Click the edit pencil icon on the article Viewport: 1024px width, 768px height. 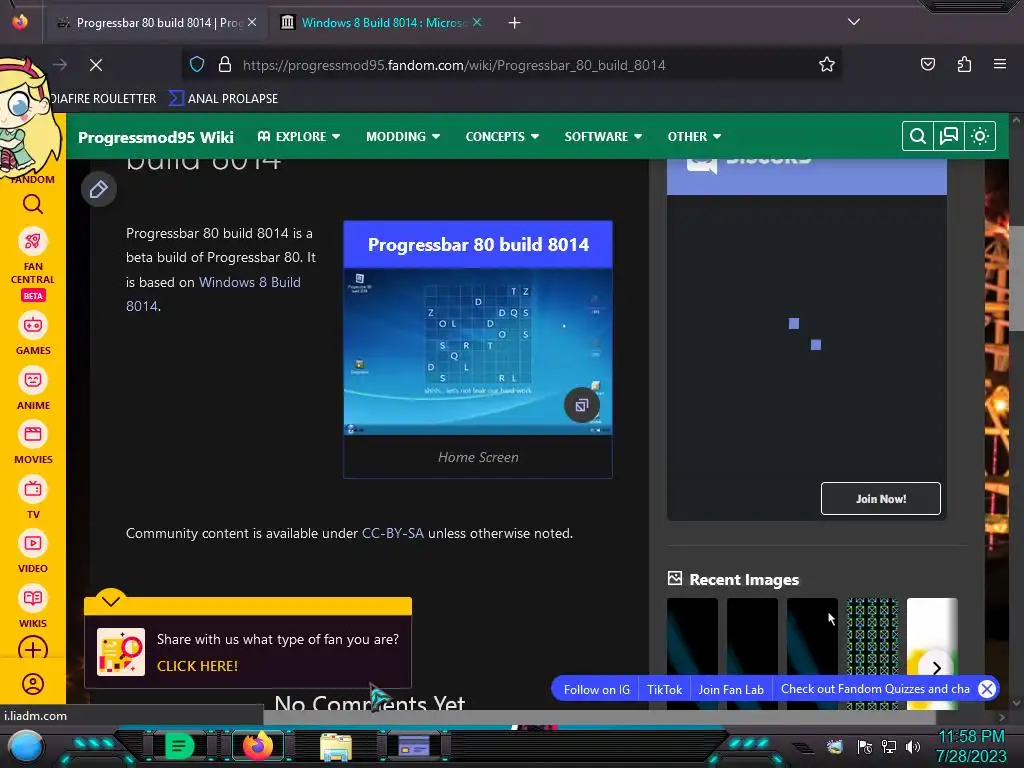[x=99, y=189]
